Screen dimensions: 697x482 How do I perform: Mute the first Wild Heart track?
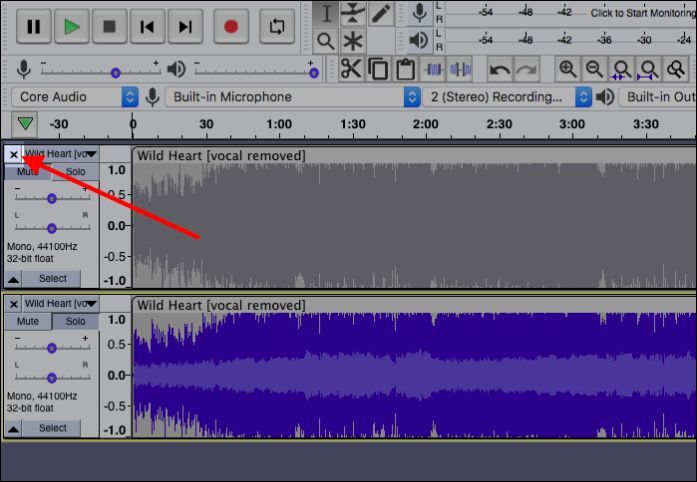(28, 172)
